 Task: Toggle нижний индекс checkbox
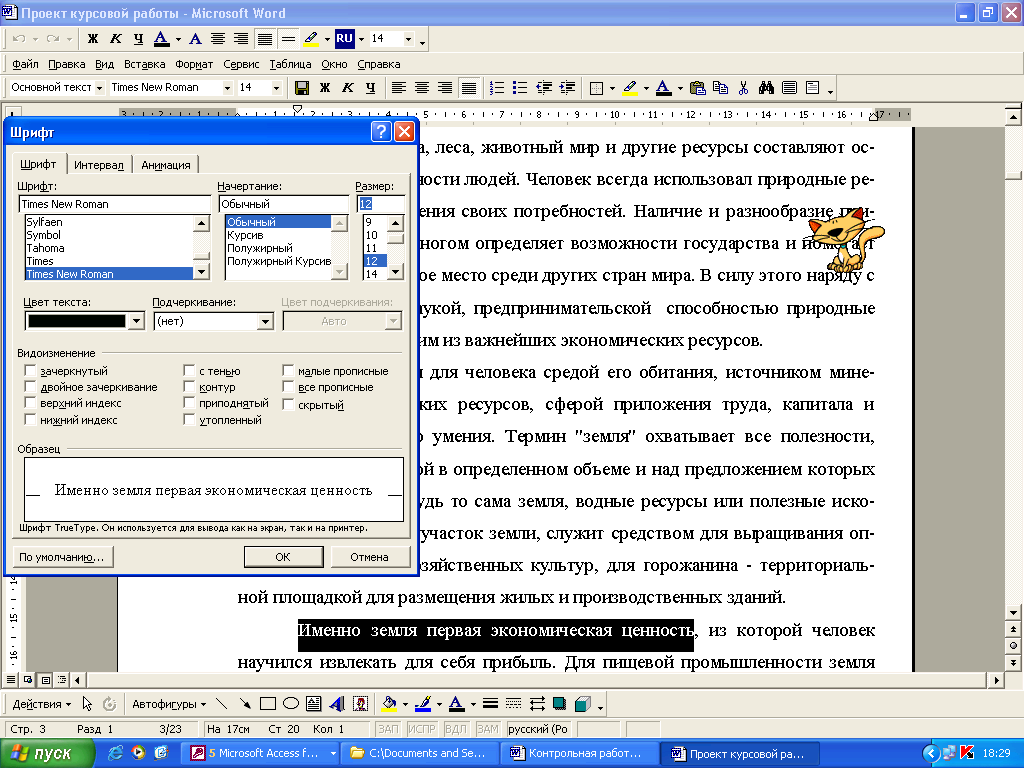30,420
